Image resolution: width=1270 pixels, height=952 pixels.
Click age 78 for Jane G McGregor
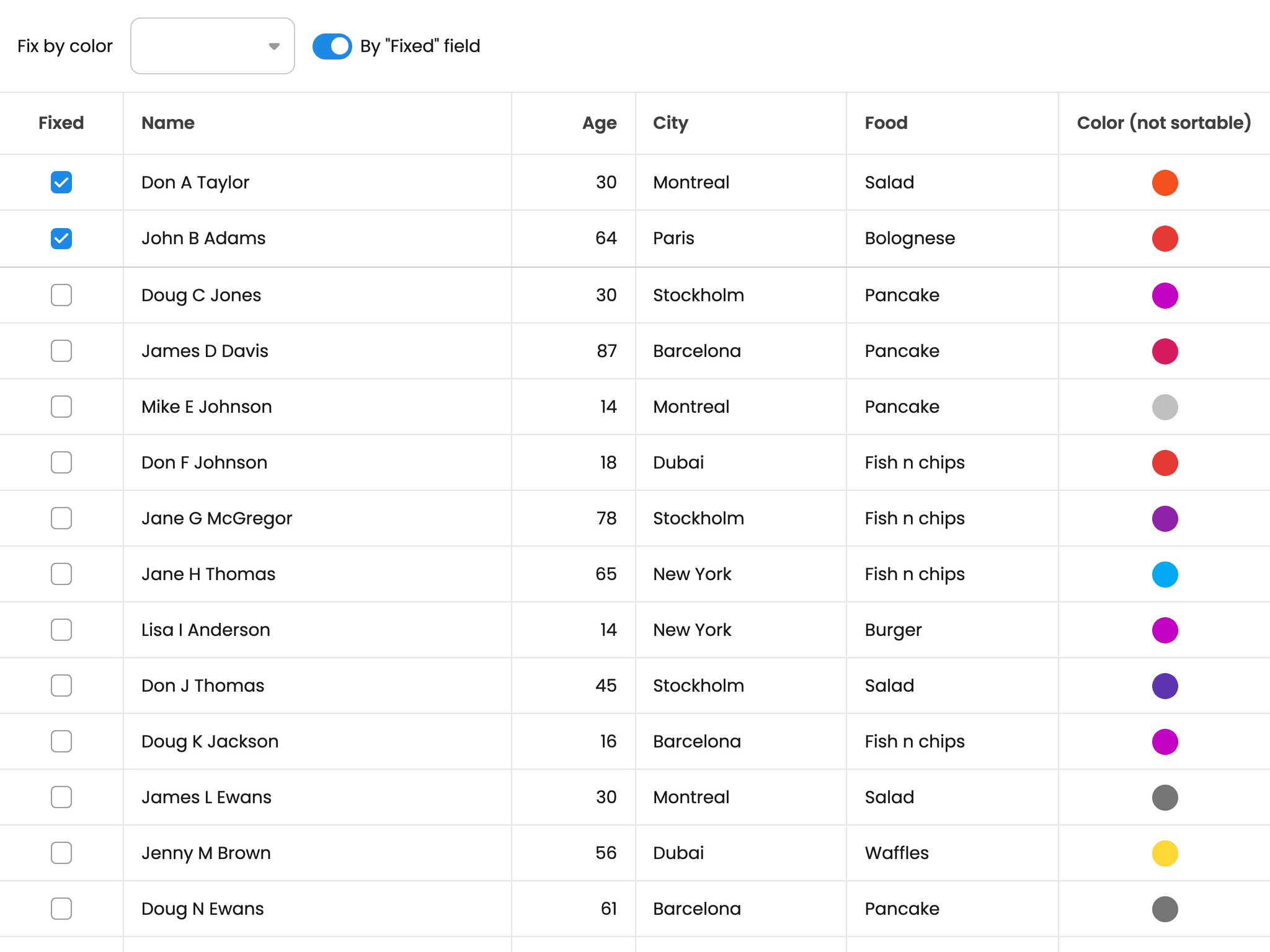point(606,518)
